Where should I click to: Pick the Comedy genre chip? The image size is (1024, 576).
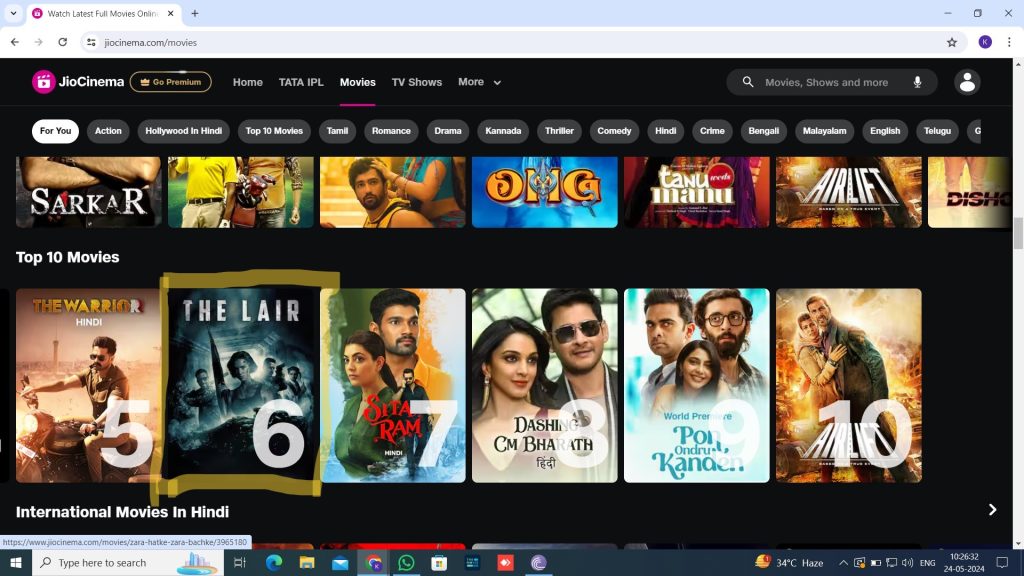pyautogui.click(x=614, y=131)
